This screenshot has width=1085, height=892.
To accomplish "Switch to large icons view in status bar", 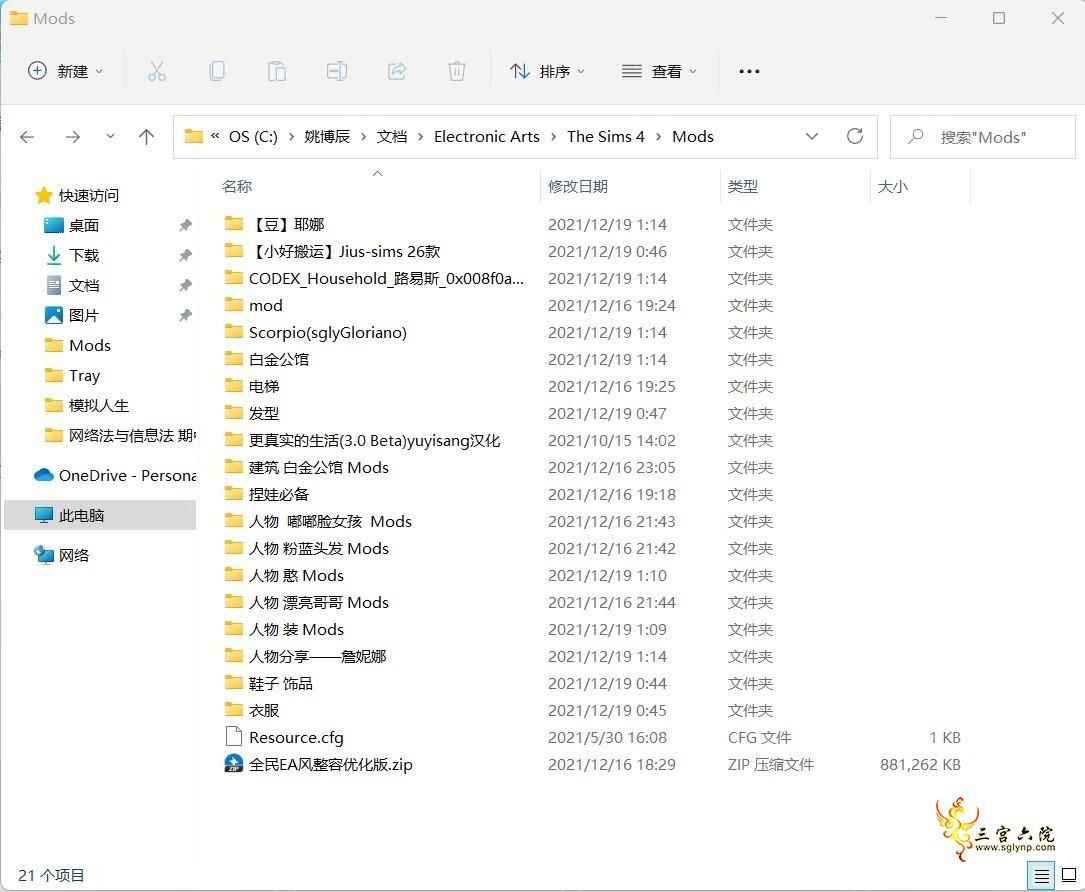I will [1069, 875].
